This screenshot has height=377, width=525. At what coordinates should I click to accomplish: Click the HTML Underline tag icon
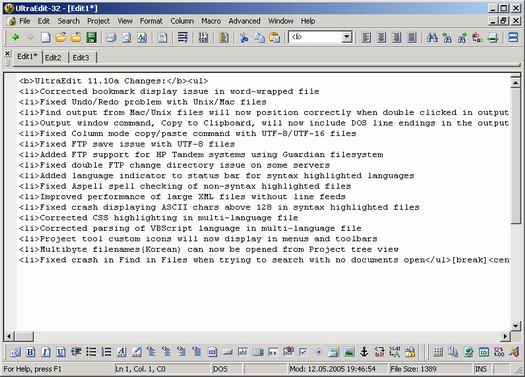coord(61,352)
